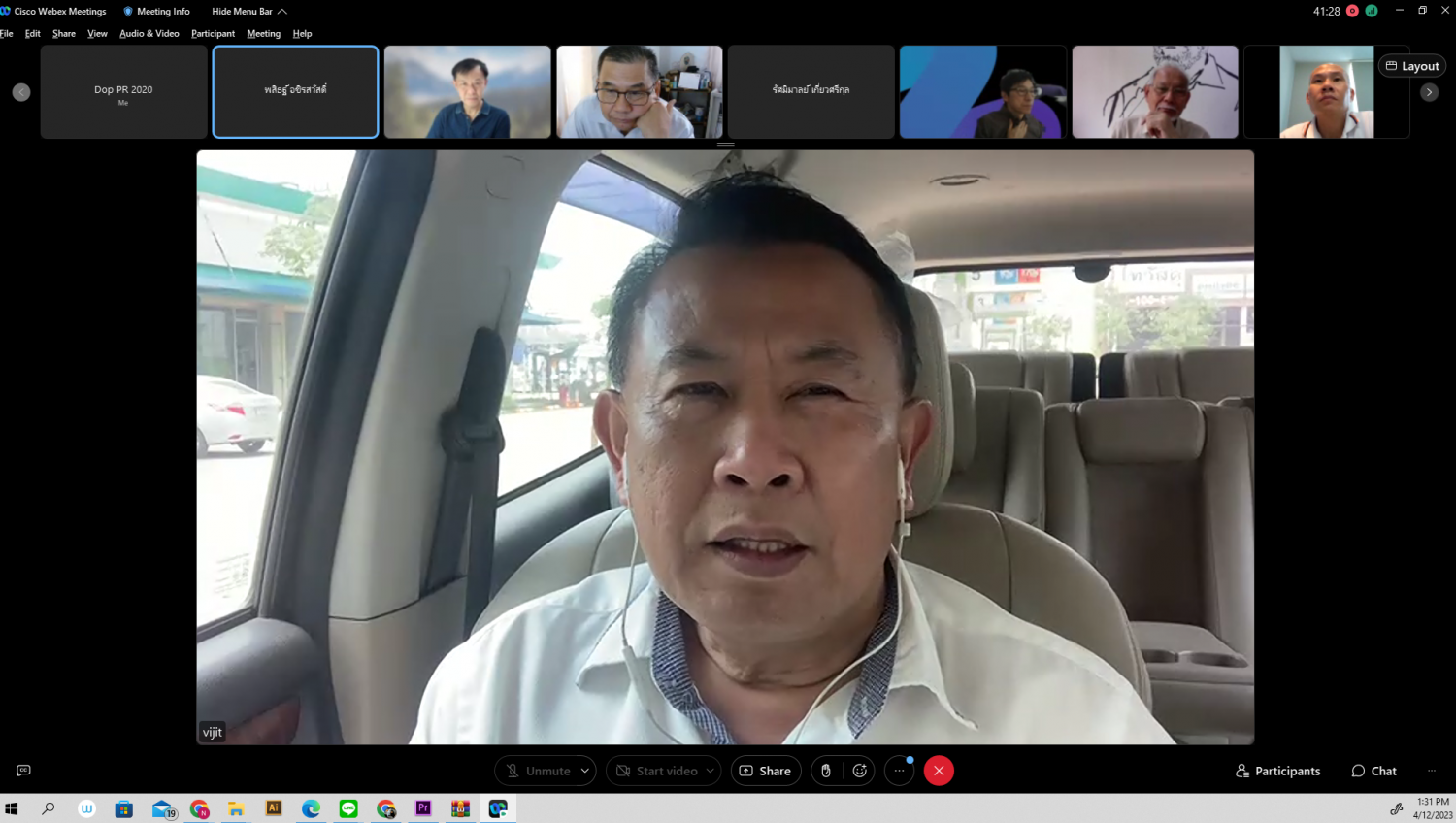The image size is (1456, 823).
Task: Open Mail app with 19 badge
Action: click(163, 808)
